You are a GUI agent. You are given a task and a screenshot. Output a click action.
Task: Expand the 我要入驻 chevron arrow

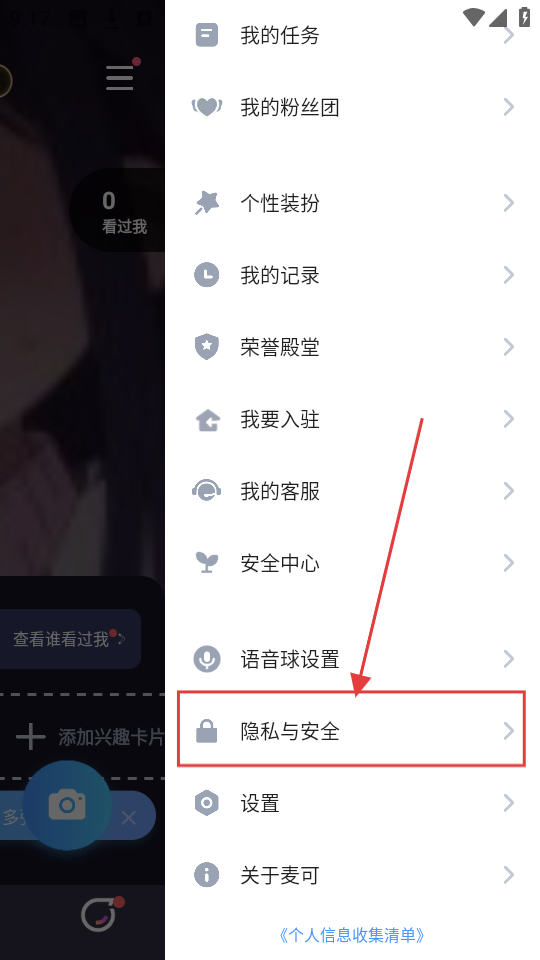coord(508,419)
